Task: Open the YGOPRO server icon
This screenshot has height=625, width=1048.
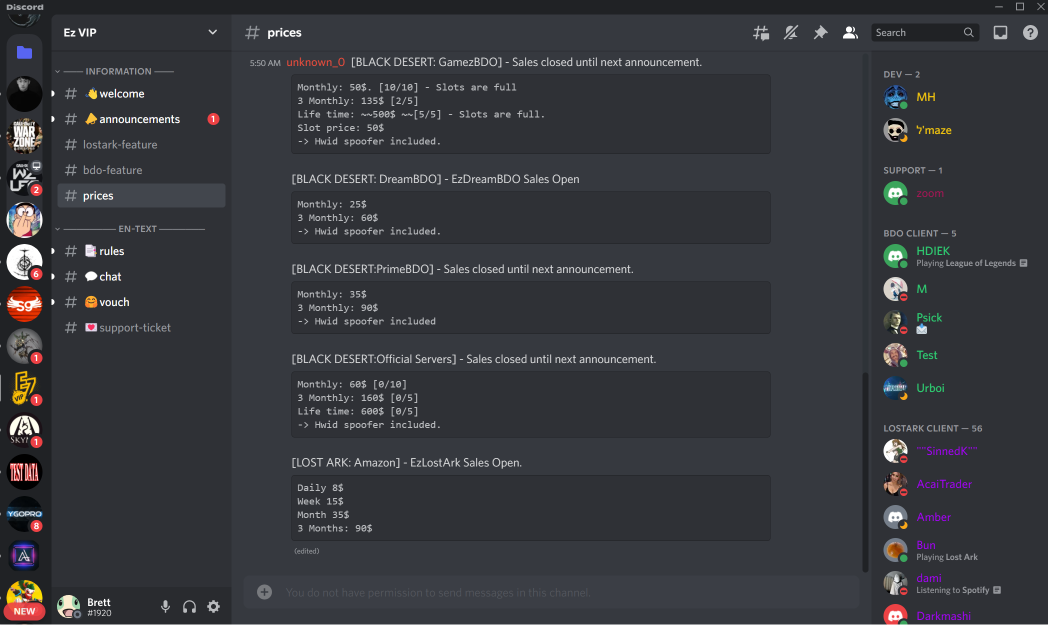Action: pos(25,514)
